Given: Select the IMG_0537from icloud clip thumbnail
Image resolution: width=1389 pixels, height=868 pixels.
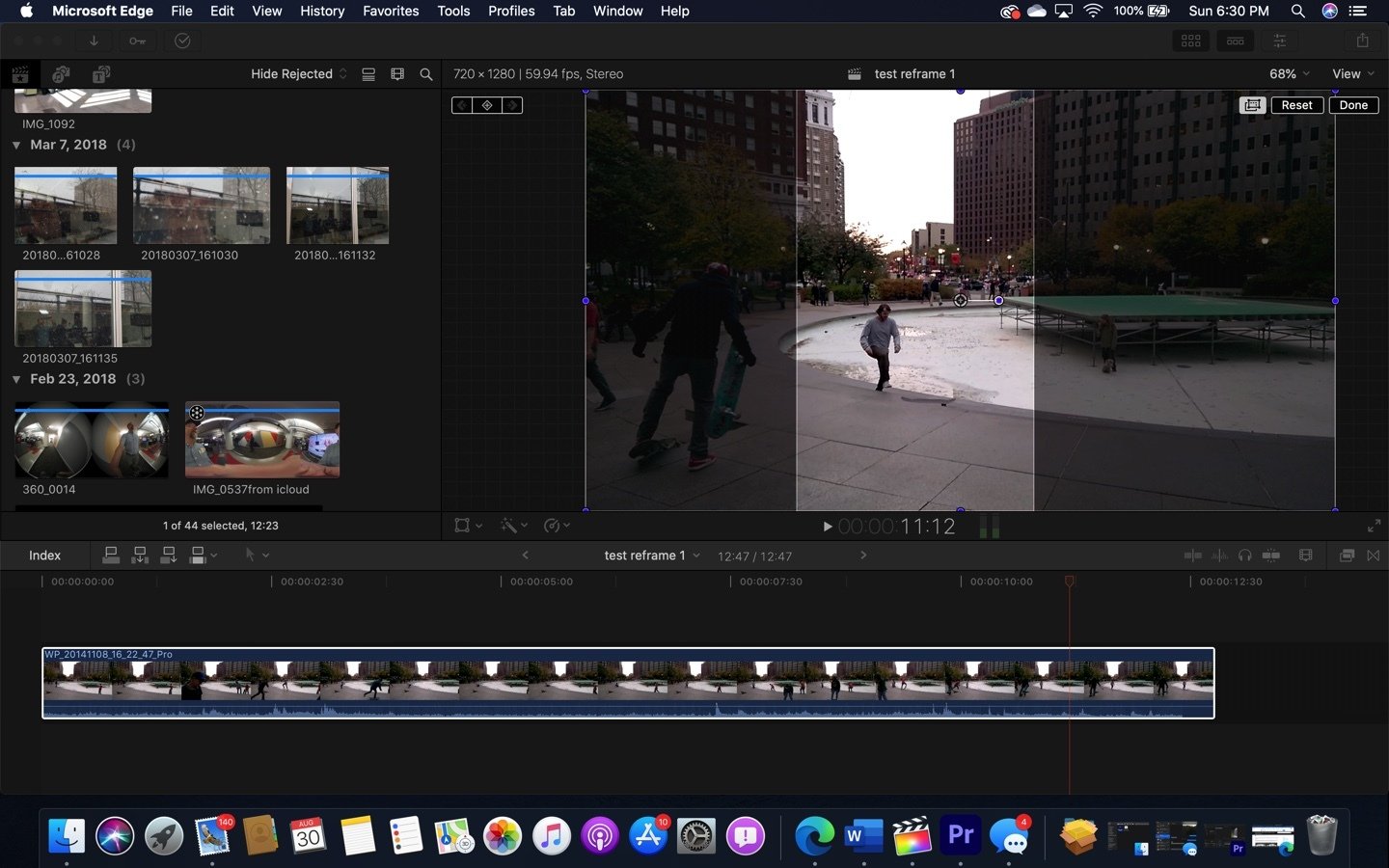Looking at the screenshot, I should (x=261, y=440).
